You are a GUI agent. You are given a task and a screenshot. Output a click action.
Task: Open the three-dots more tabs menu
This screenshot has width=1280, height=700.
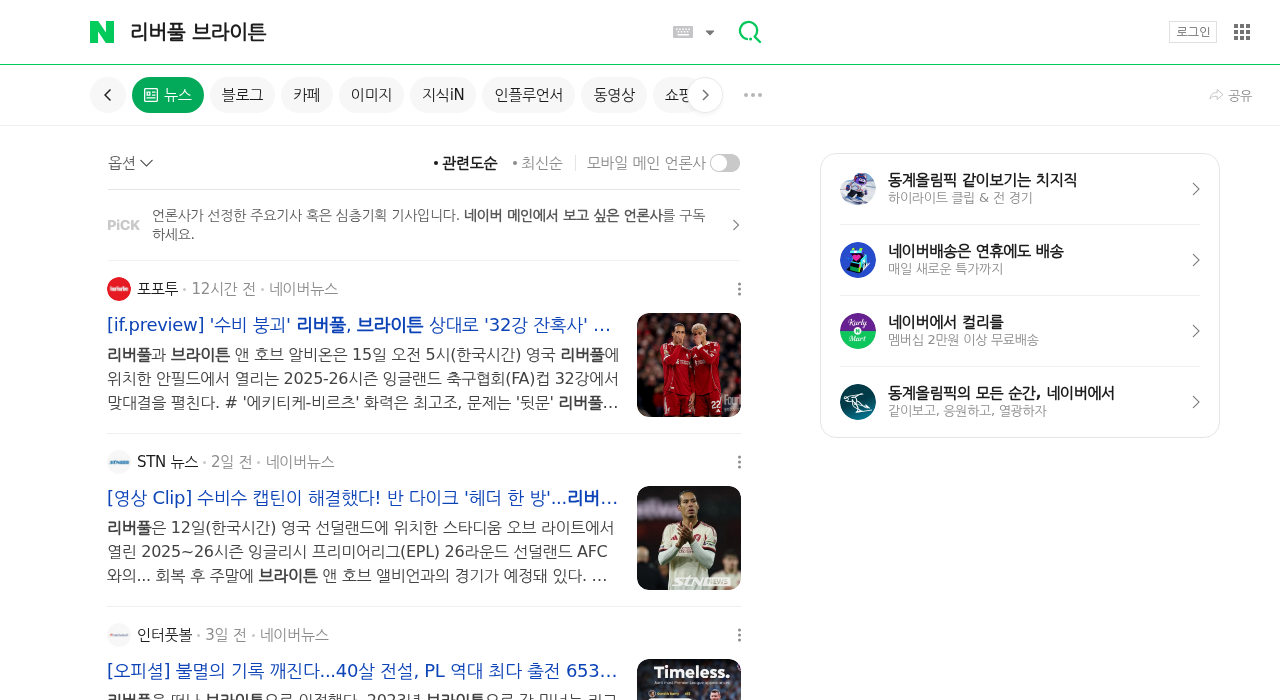pos(753,95)
